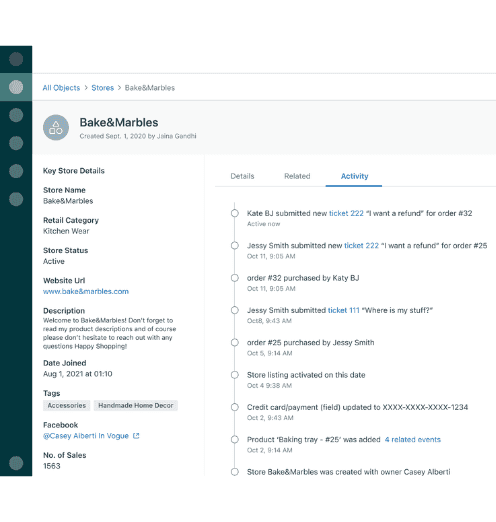
Task: Click Store Name value Bake&Marbles
Action: (x=68, y=201)
